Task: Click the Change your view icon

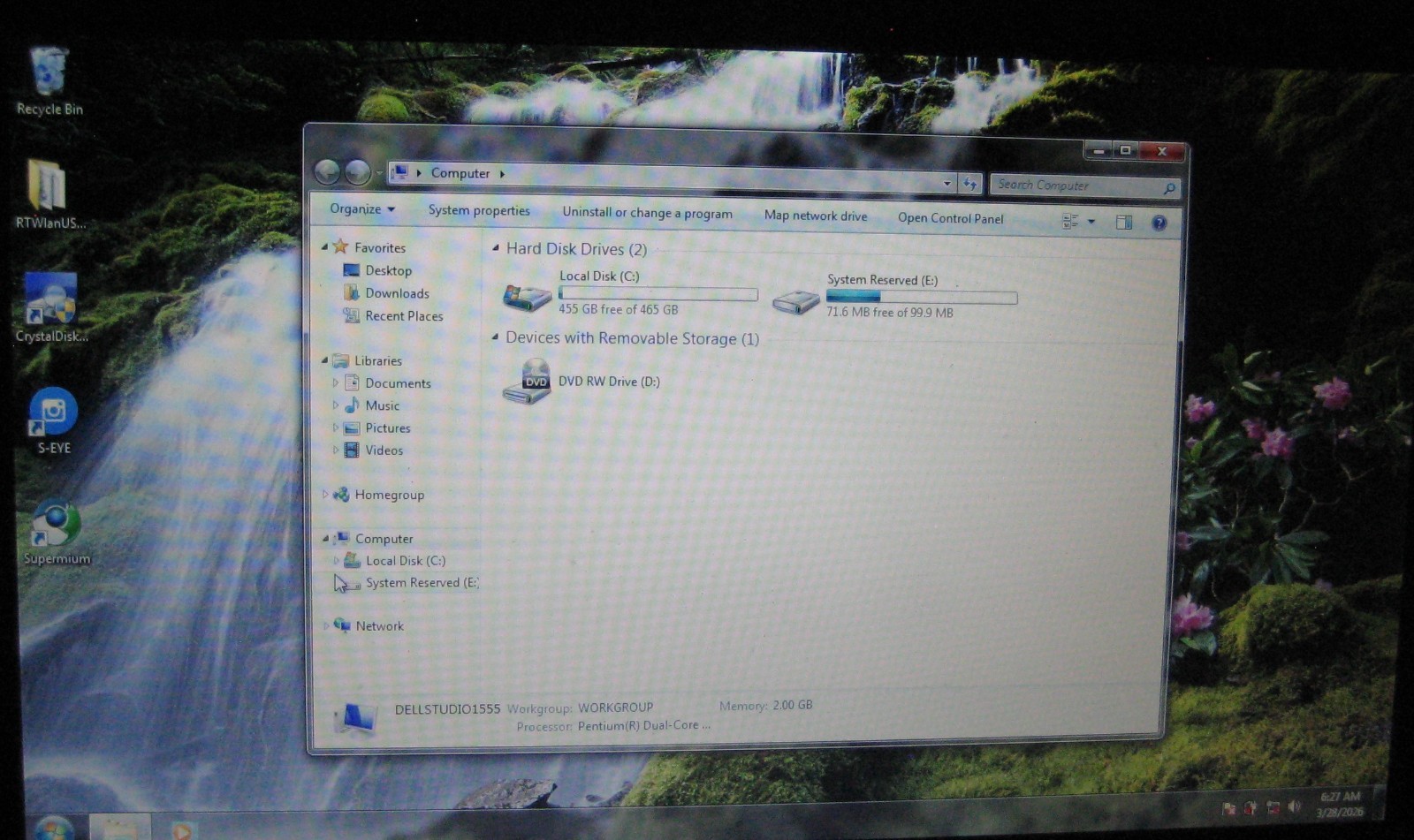Action: (1070, 222)
